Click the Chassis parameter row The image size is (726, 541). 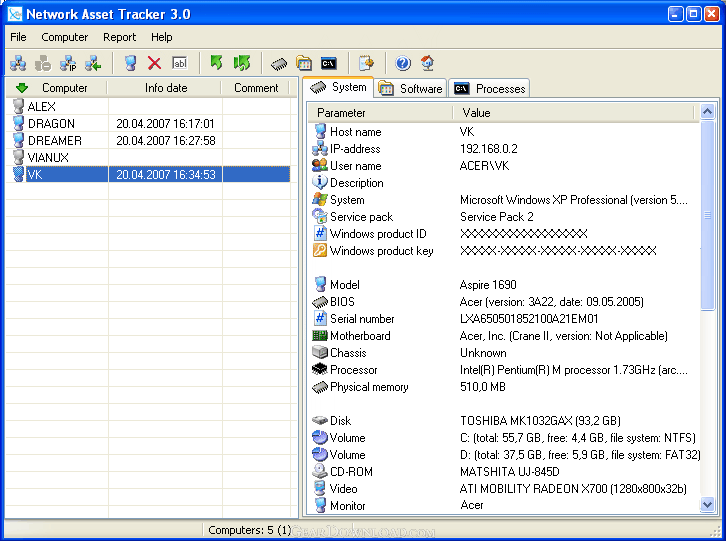click(x=505, y=353)
